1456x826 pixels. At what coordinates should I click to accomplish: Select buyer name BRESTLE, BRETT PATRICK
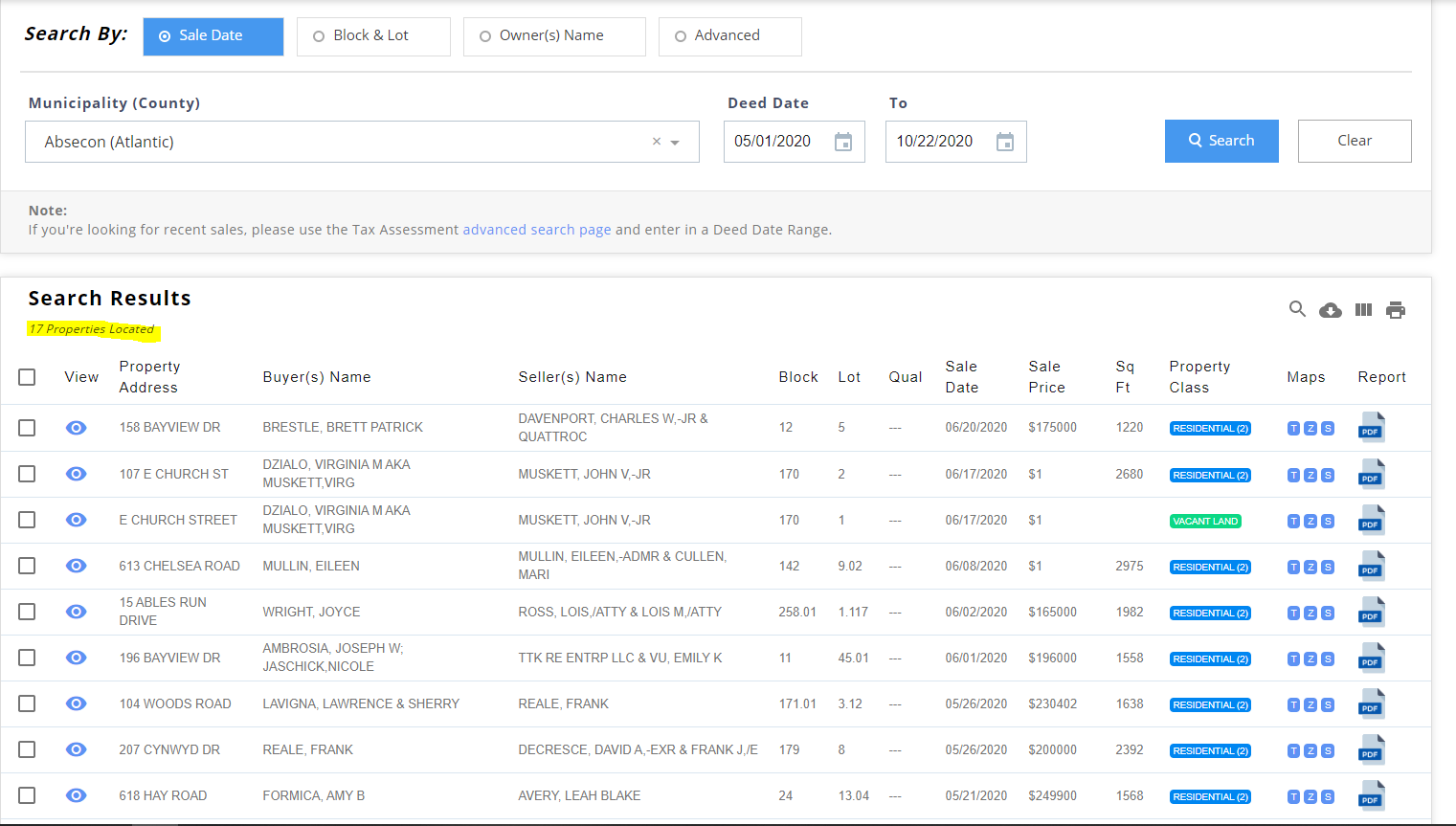[343, 428]
